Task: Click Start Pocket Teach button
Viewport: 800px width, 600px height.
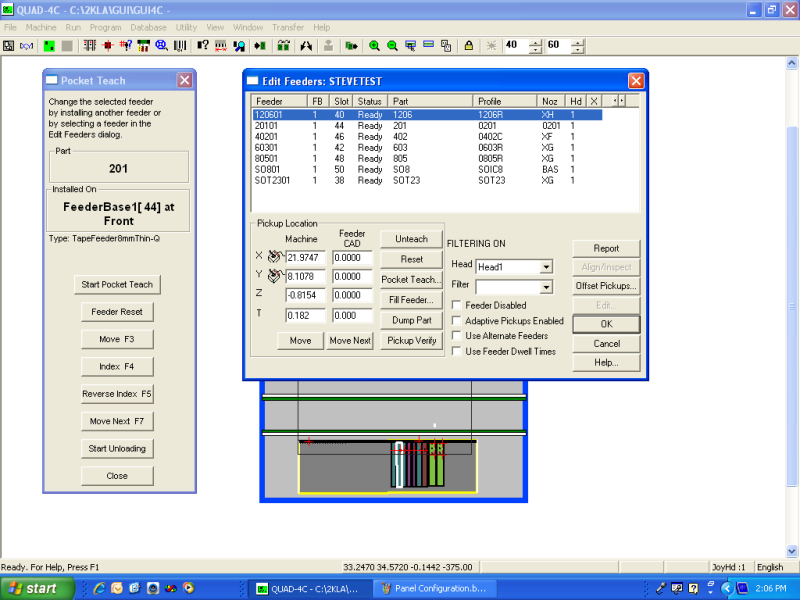Action: [117, 285]
